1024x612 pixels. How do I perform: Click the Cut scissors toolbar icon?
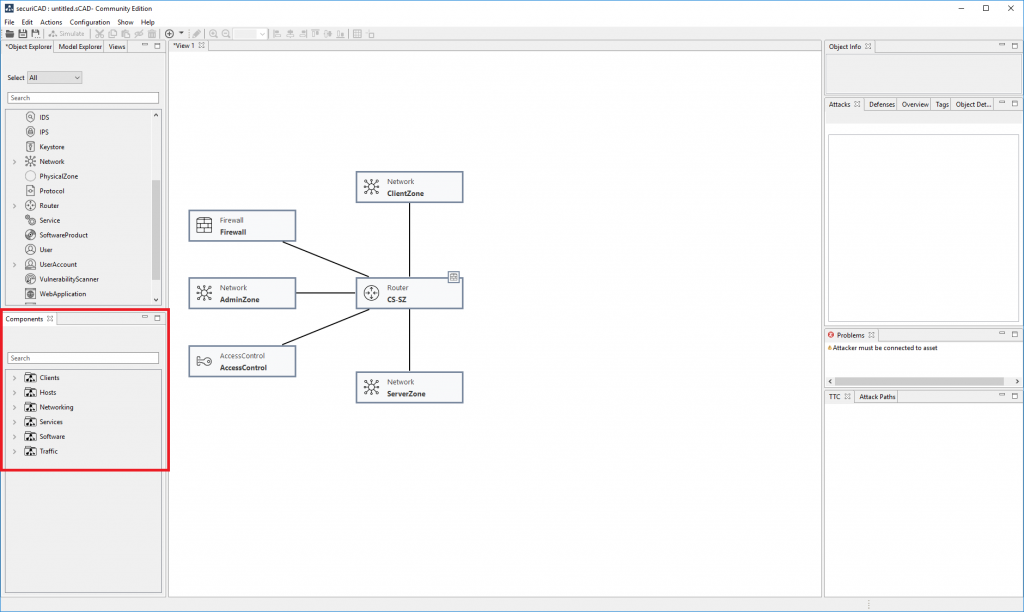[100, 34]
